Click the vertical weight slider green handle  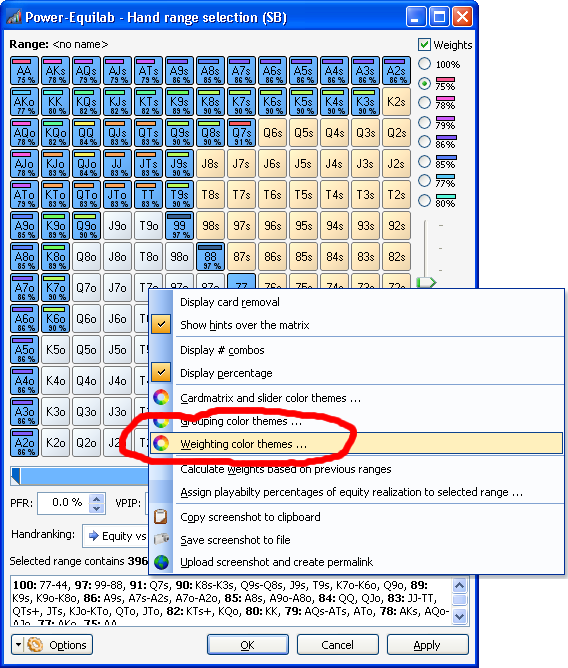426,282
